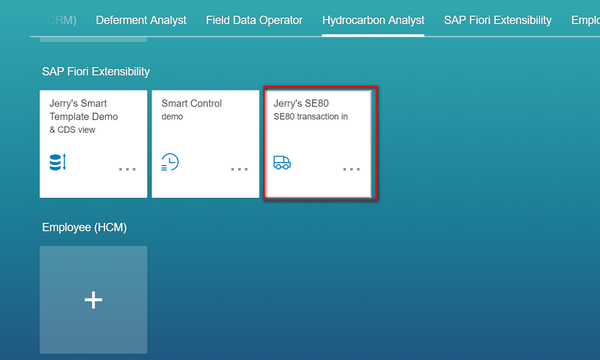Click the database icon on Jerry's Smart Template Demo tile

tap(58, 162)
